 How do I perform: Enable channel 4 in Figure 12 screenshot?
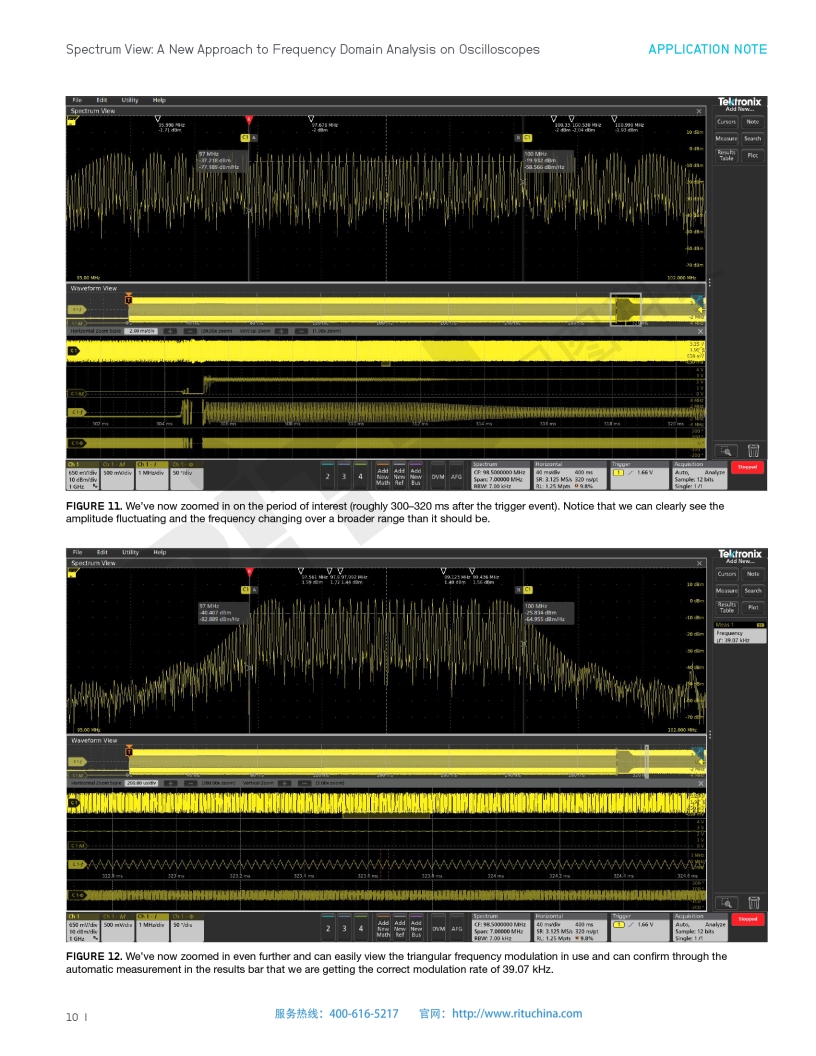pyautogui.click(x=360, y=928)
